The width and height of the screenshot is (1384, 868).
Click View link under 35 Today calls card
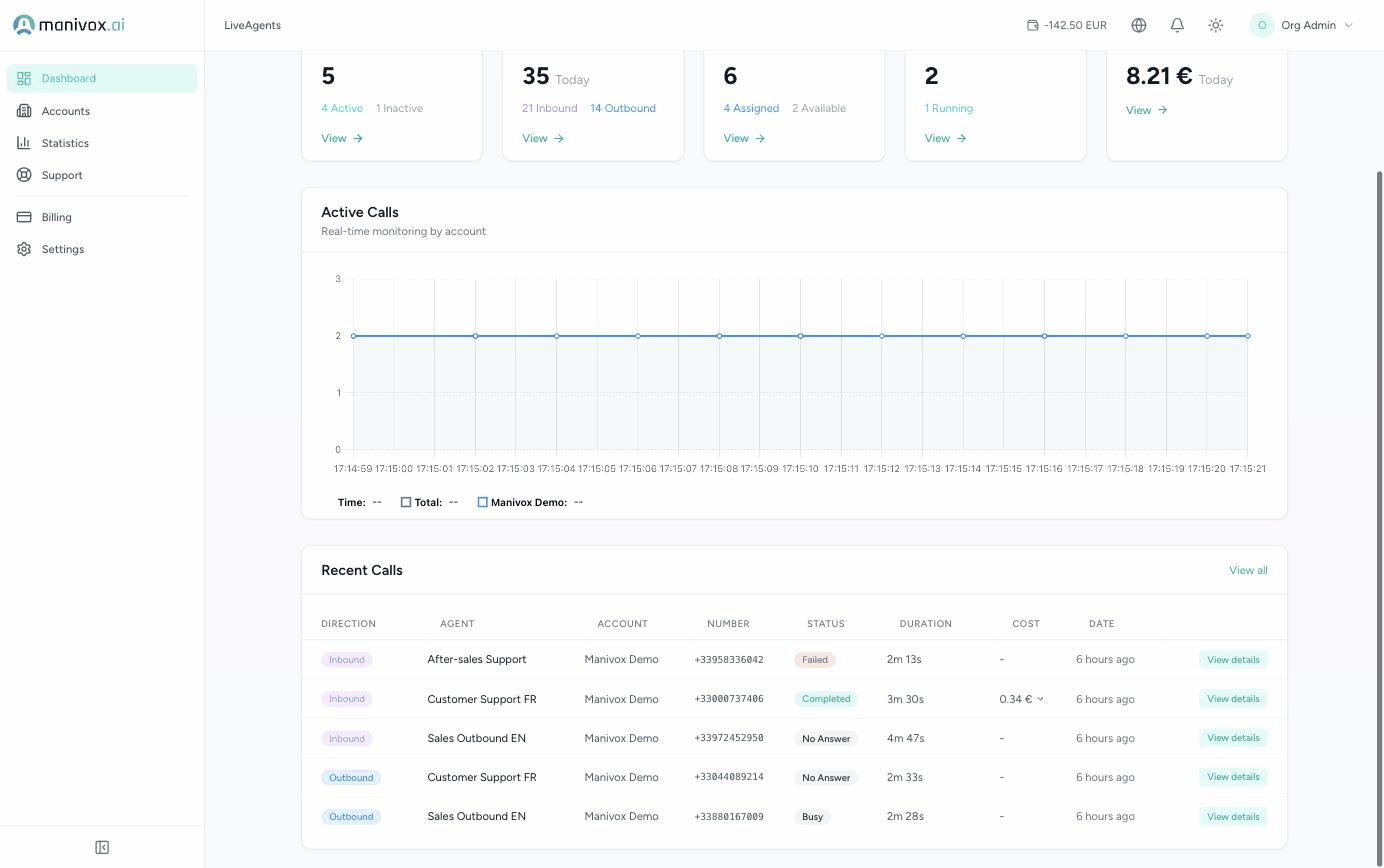point(543,138)
